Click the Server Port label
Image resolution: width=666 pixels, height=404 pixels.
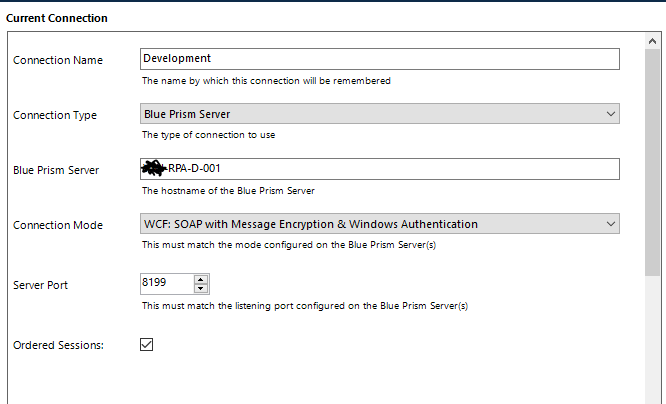43,285
